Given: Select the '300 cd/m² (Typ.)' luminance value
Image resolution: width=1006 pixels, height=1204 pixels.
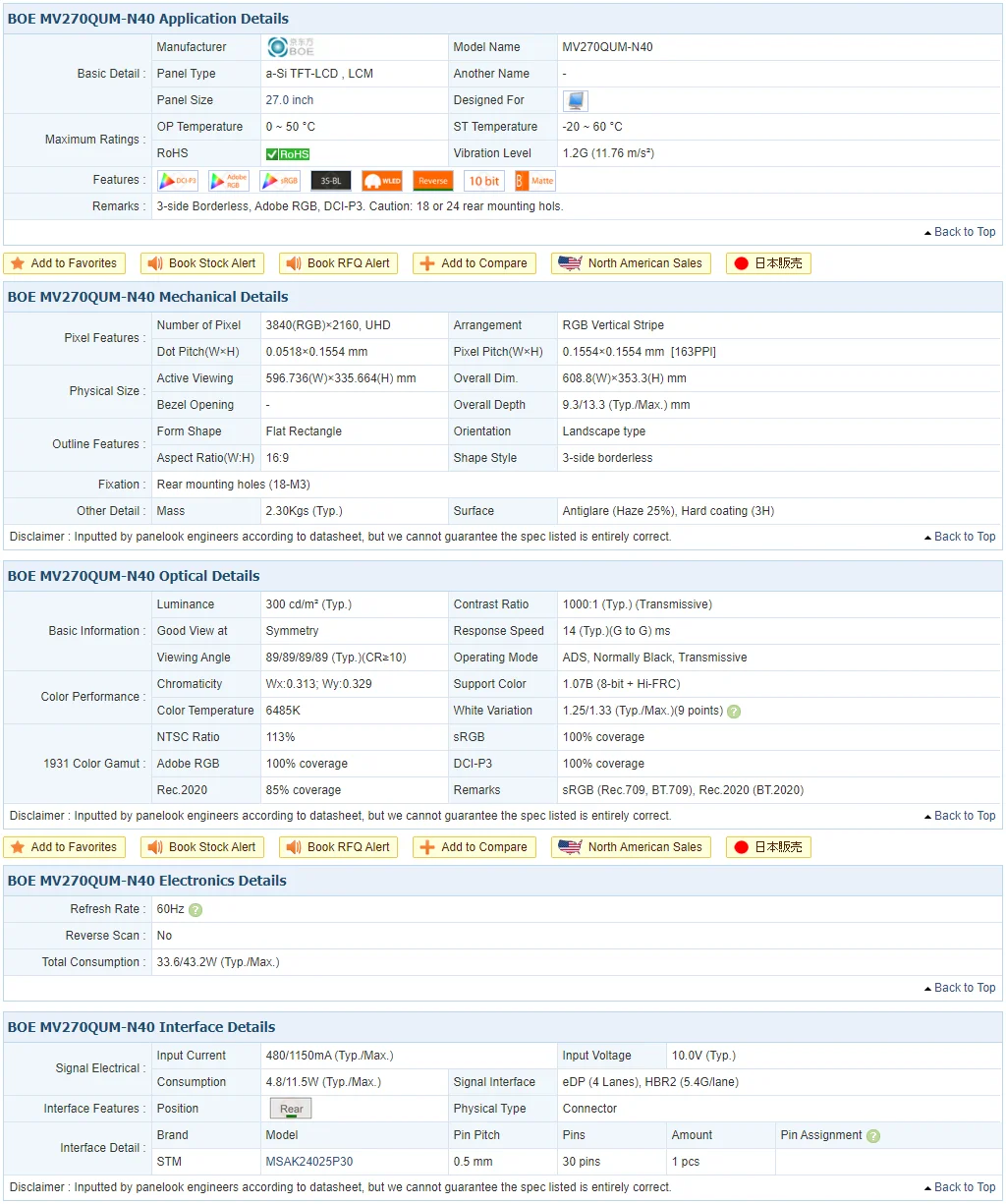Looking at the screenshot, I should (x=308, y=604).
